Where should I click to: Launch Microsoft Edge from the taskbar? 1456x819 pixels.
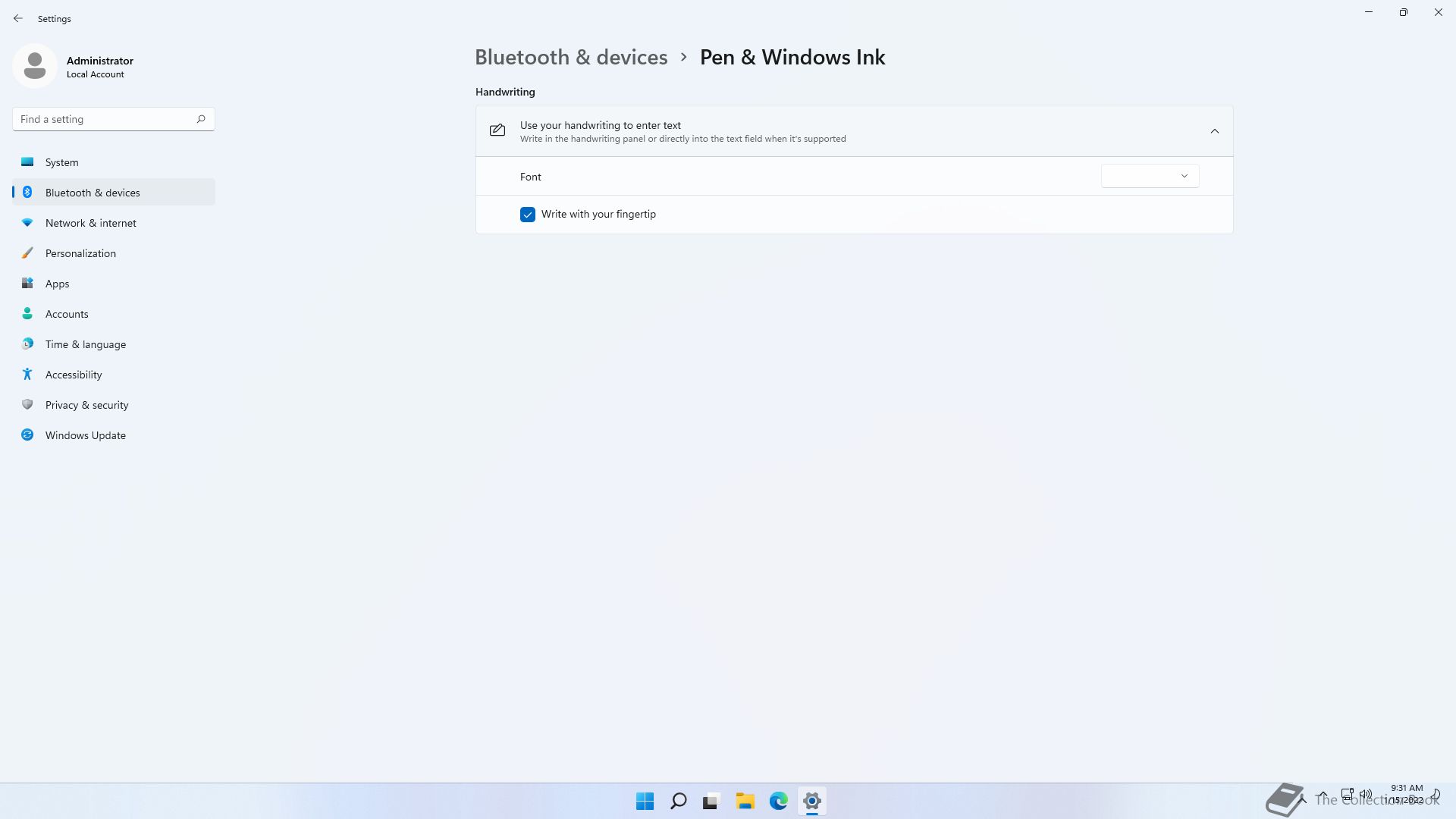(x=779, y=801)
